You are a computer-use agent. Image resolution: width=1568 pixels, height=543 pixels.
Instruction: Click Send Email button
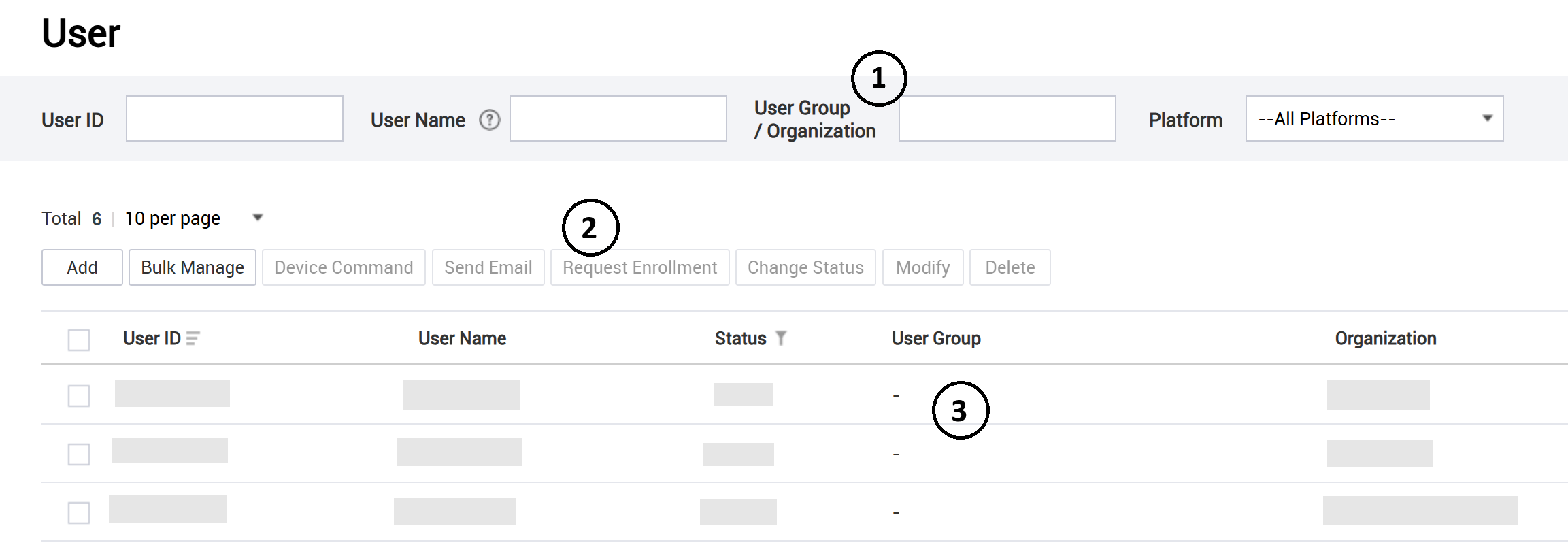coord(488,267)
